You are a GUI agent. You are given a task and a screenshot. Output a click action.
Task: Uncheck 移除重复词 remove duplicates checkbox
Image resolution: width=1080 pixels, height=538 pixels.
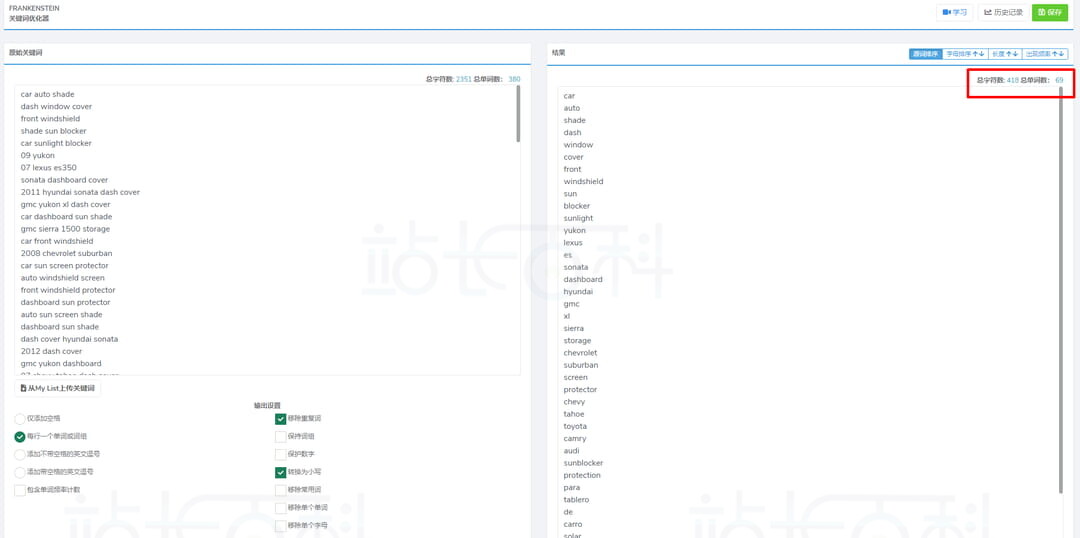click(280, 418)
